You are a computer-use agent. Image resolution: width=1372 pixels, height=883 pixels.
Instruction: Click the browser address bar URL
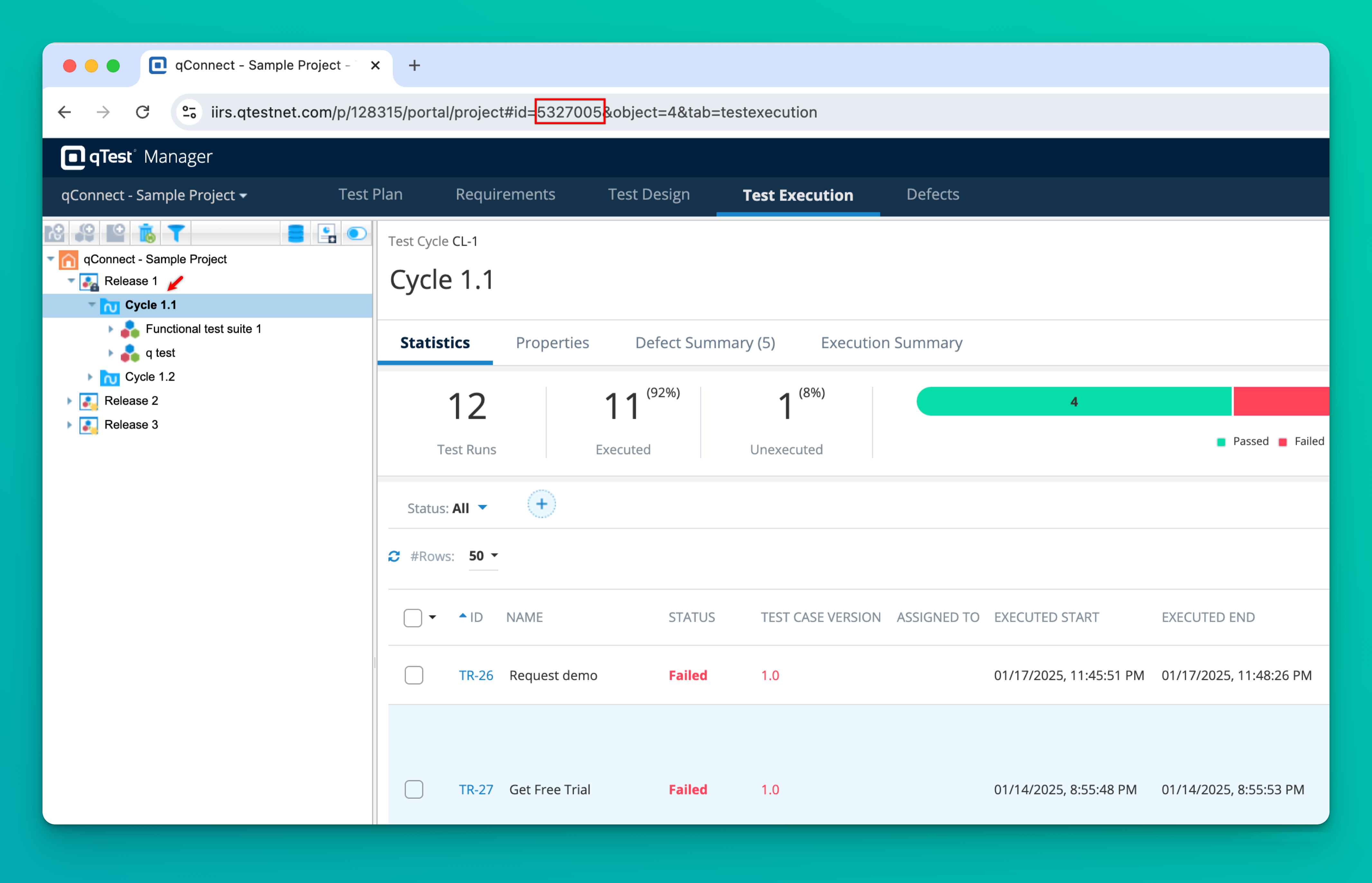(x=513, y=112)
